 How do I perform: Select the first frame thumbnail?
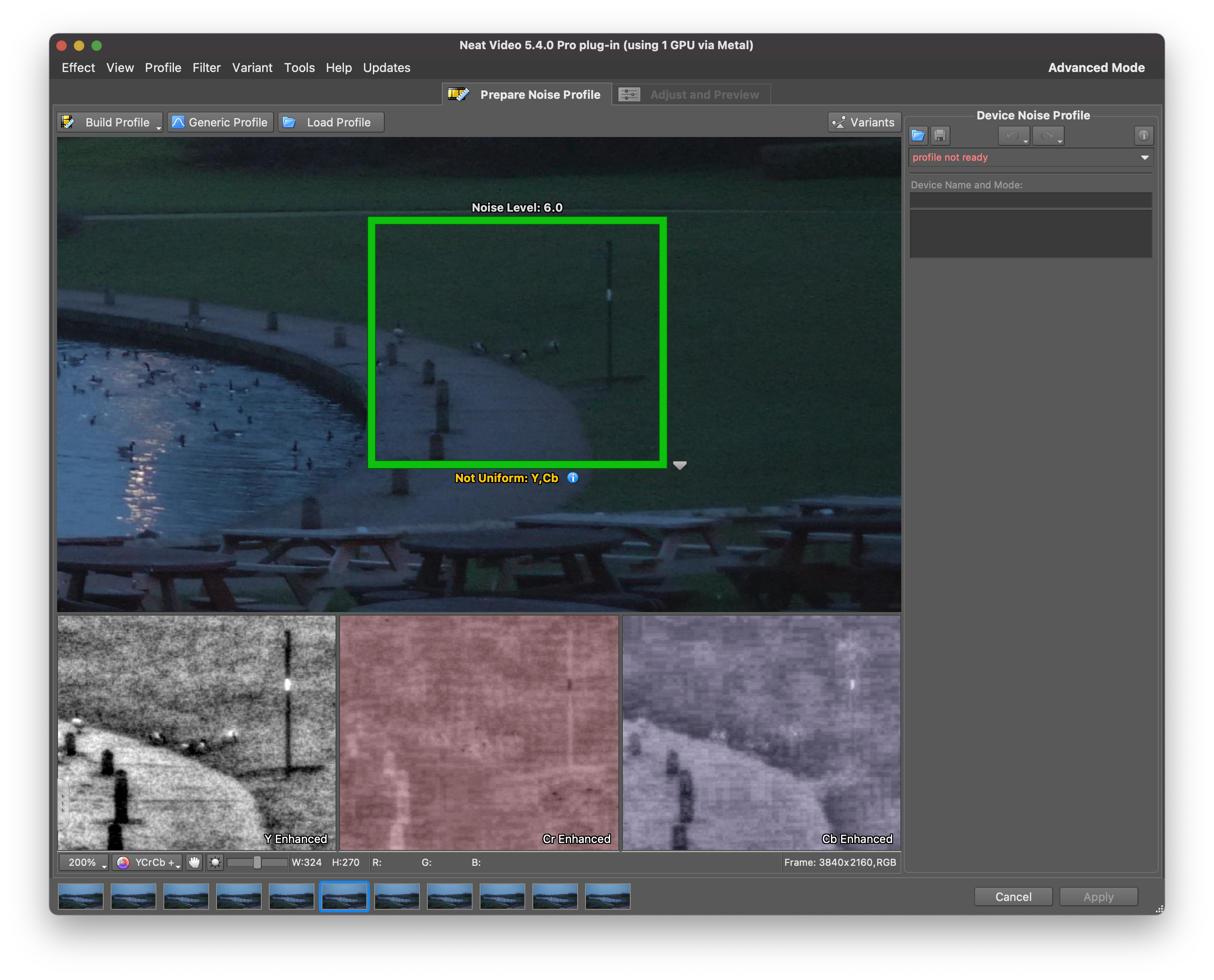(x=81, y=897)
